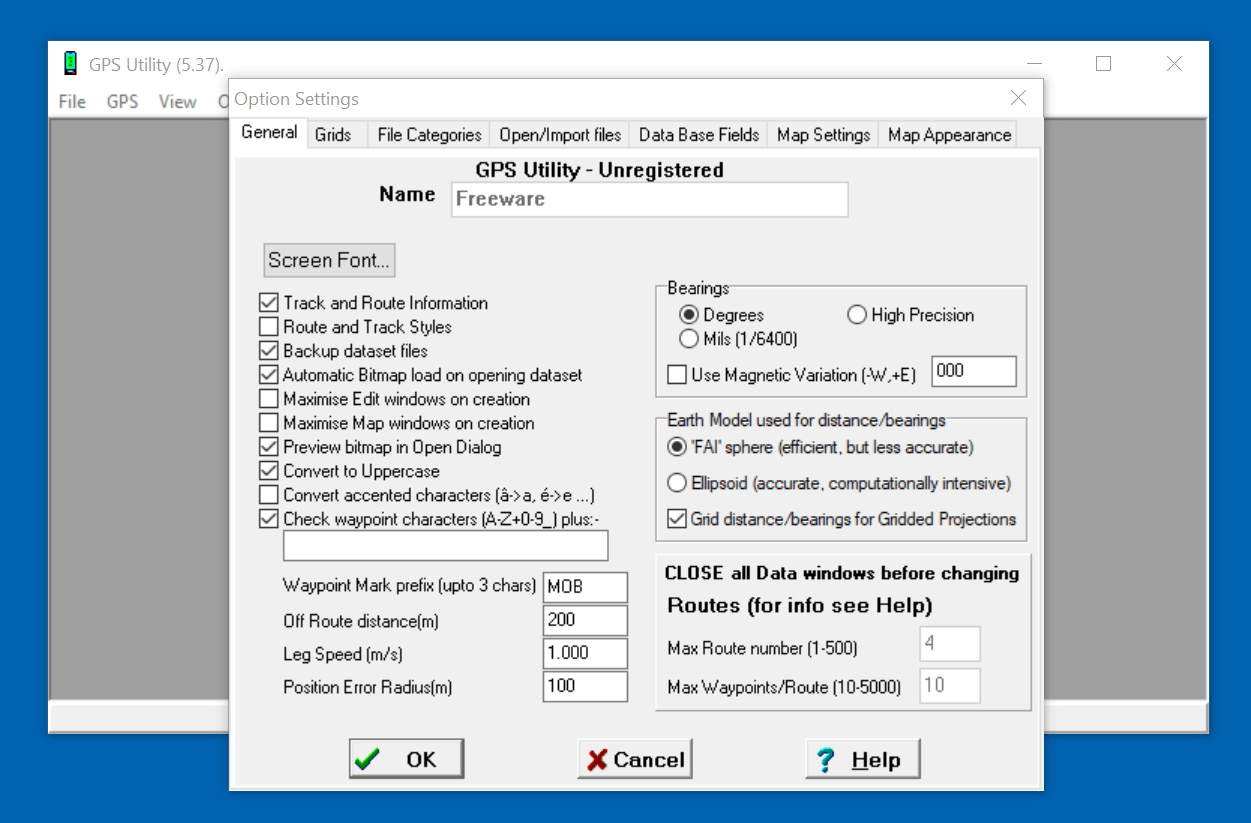Click Waypoint Mark prefix field MOB

[x=585, y=587]
